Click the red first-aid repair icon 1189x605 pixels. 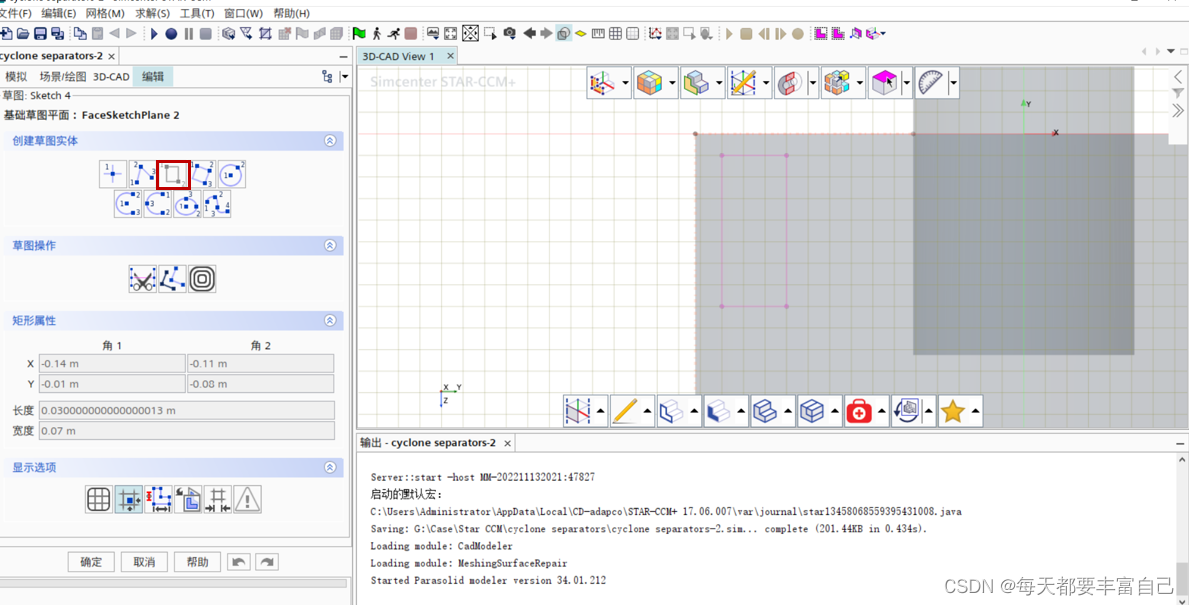click(x=859, y=412)
